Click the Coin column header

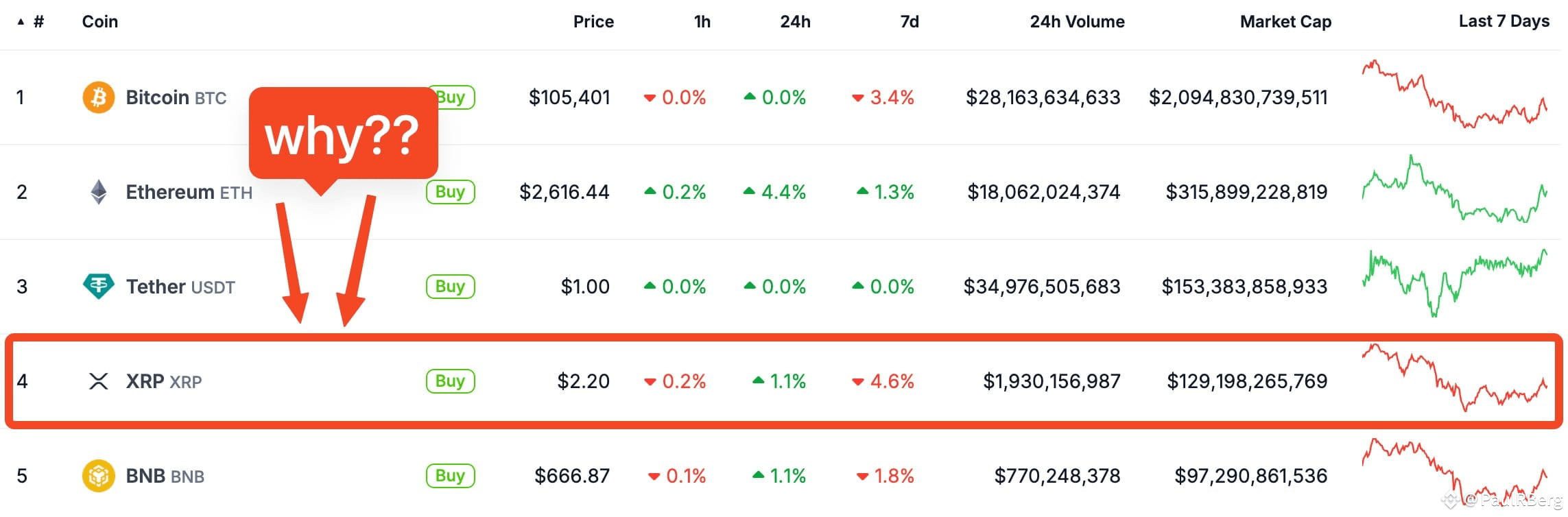pyautogui.click(x=100, y=22)
